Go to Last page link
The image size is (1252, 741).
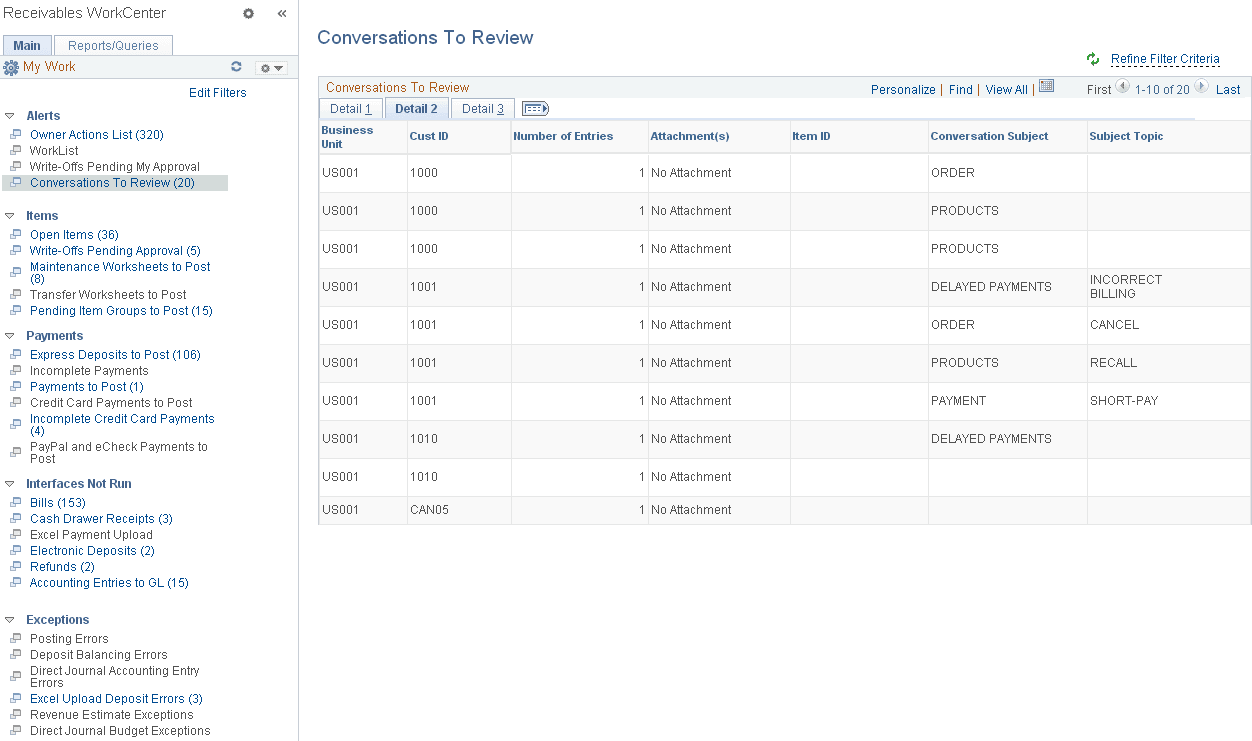[1228, 89]
